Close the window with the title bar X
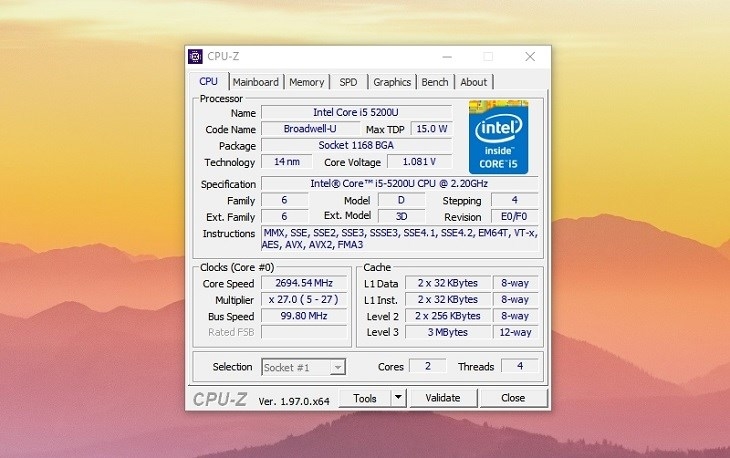The width and height of the screenshot is (730, 458). click(530, 57)
